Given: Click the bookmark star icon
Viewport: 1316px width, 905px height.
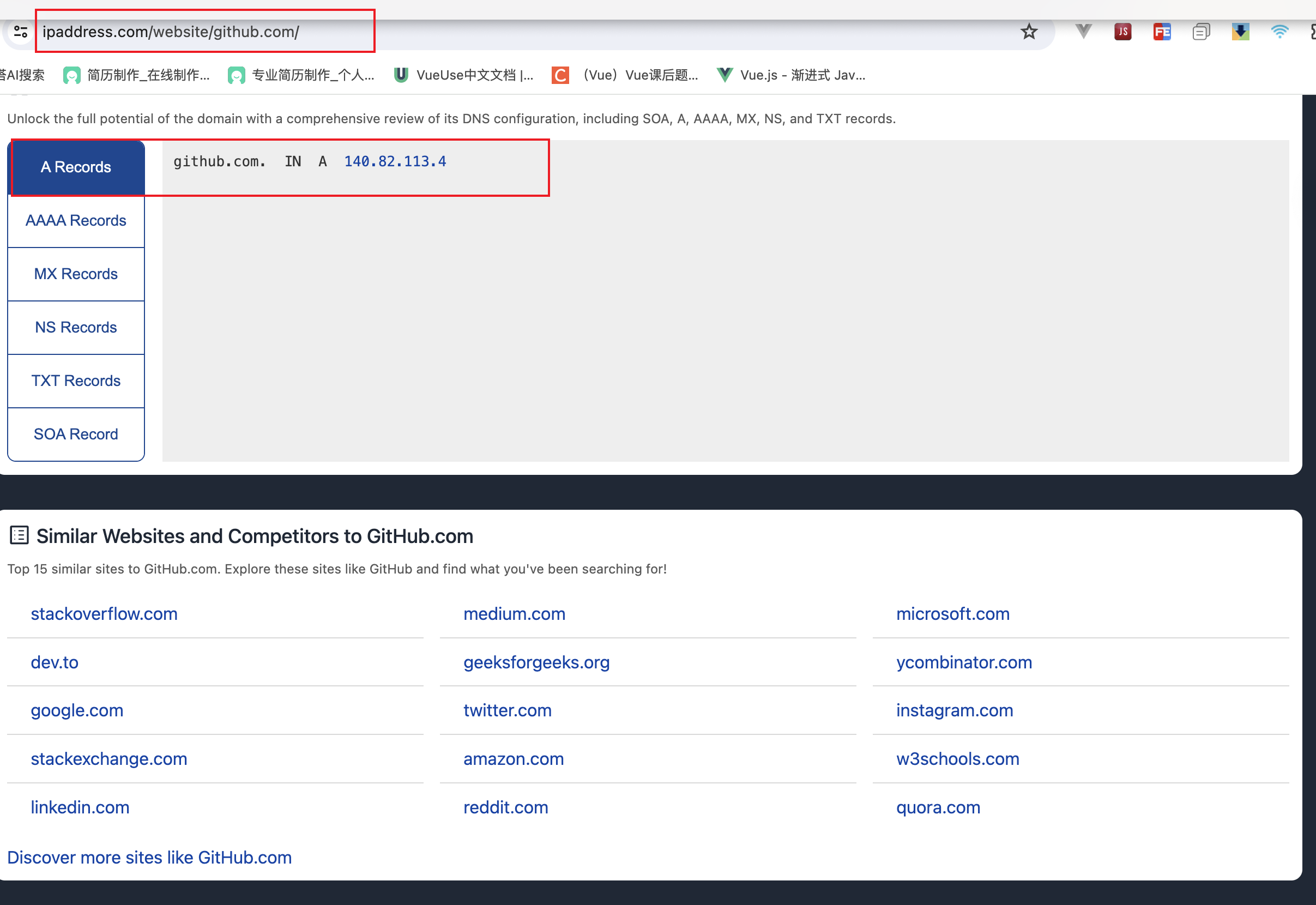Looking at the screenshot, I should point(1029,32).
